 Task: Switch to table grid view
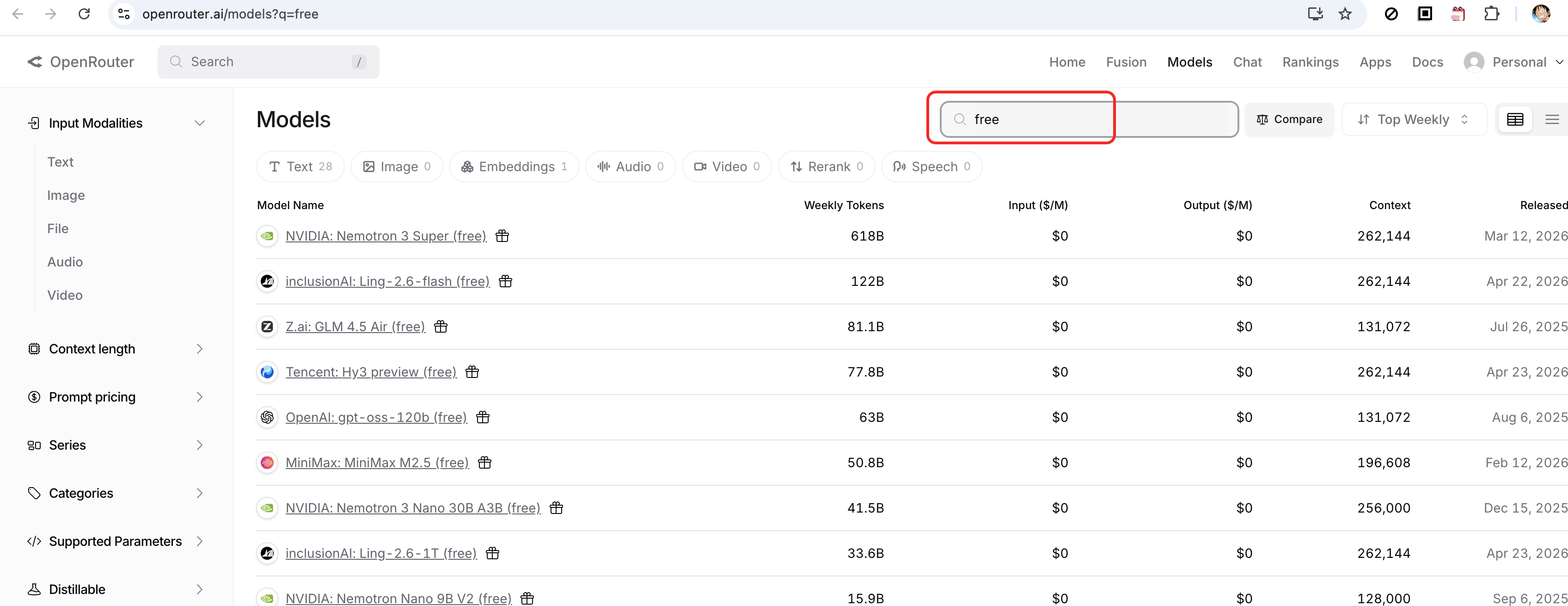click(x=1515, y=119)
